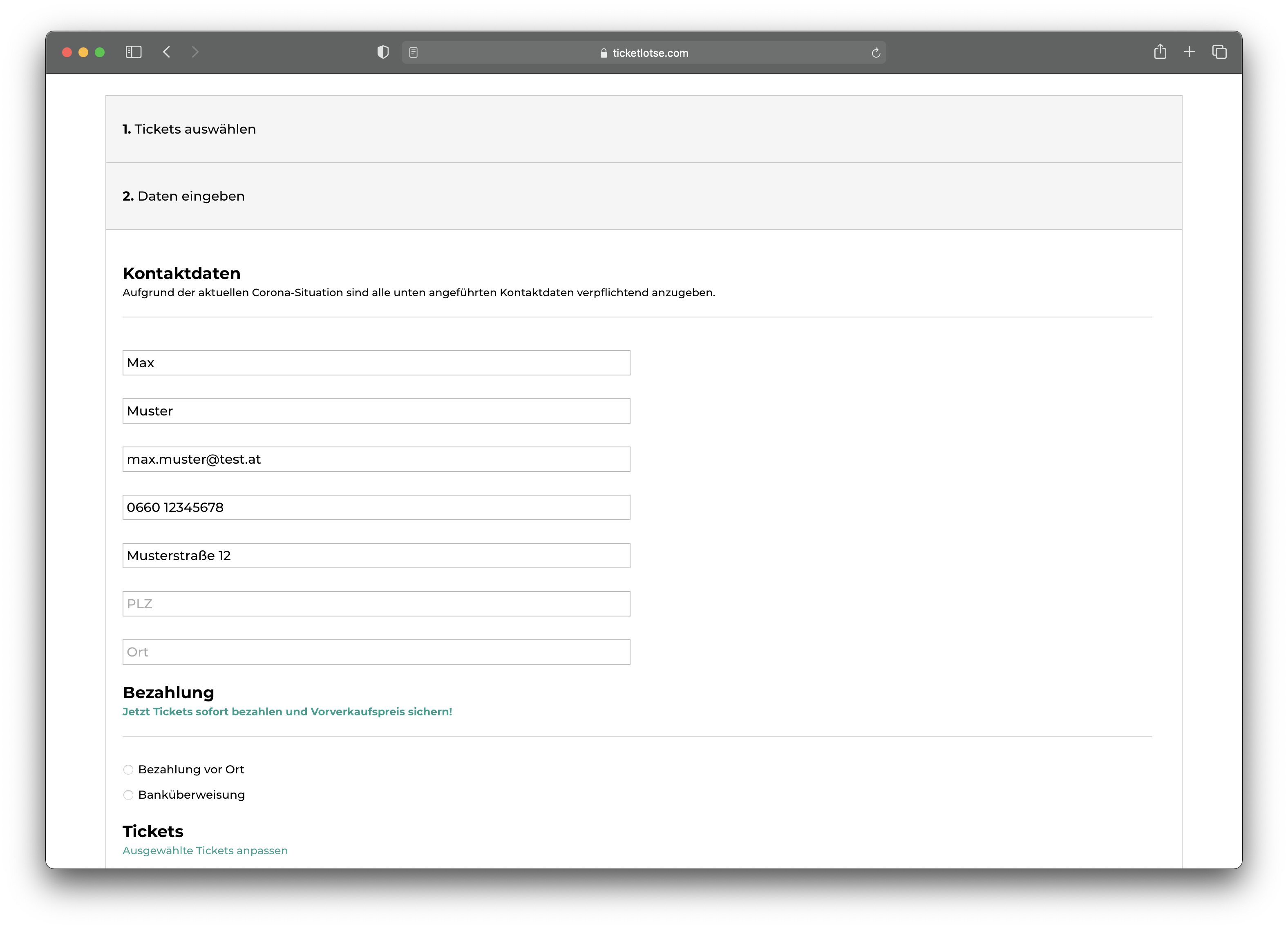The width and height of the screenshot is (1288, 929).
Task: Close window with the red button
Action: click(67, 52)
